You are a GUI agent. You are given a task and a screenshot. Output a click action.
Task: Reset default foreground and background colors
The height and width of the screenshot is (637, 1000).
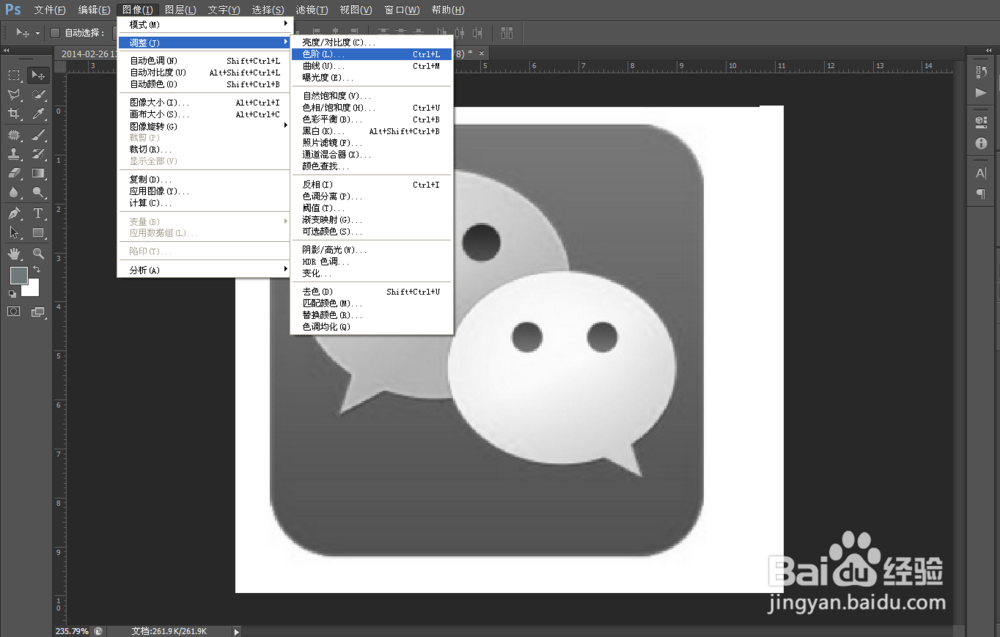[12, 294]
